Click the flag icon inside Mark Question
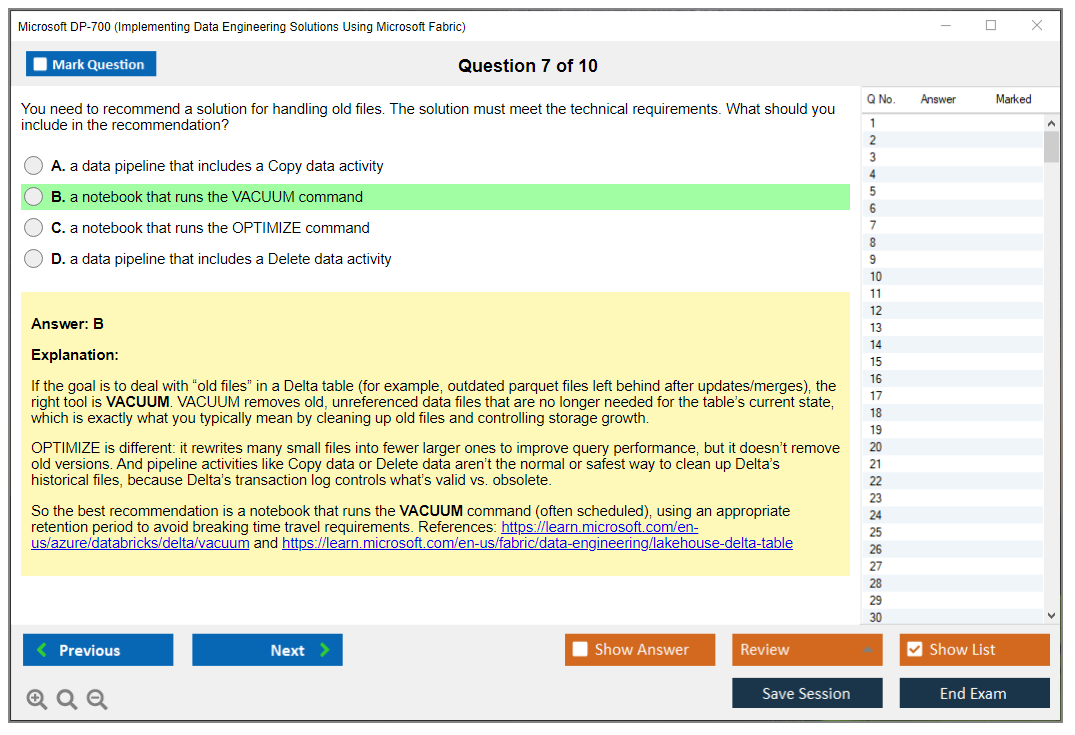 [x=39, y=63]
